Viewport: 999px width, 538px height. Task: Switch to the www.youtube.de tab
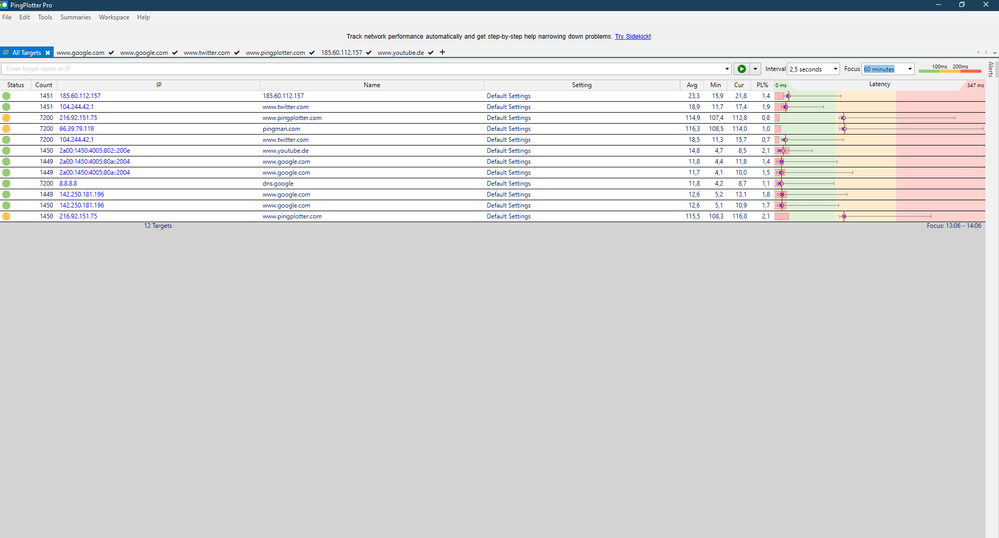pos(400,53)
